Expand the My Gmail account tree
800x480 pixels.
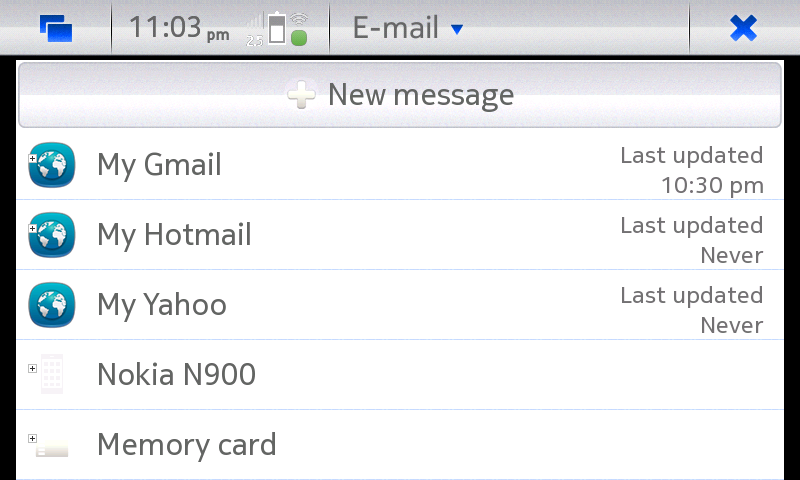coord(32,159)
